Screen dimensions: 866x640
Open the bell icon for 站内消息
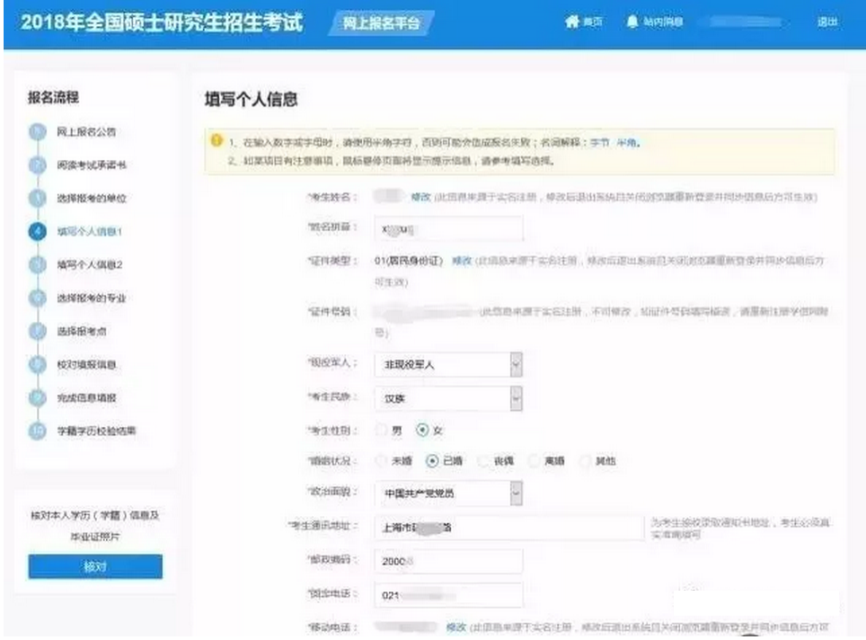(632, 22)
